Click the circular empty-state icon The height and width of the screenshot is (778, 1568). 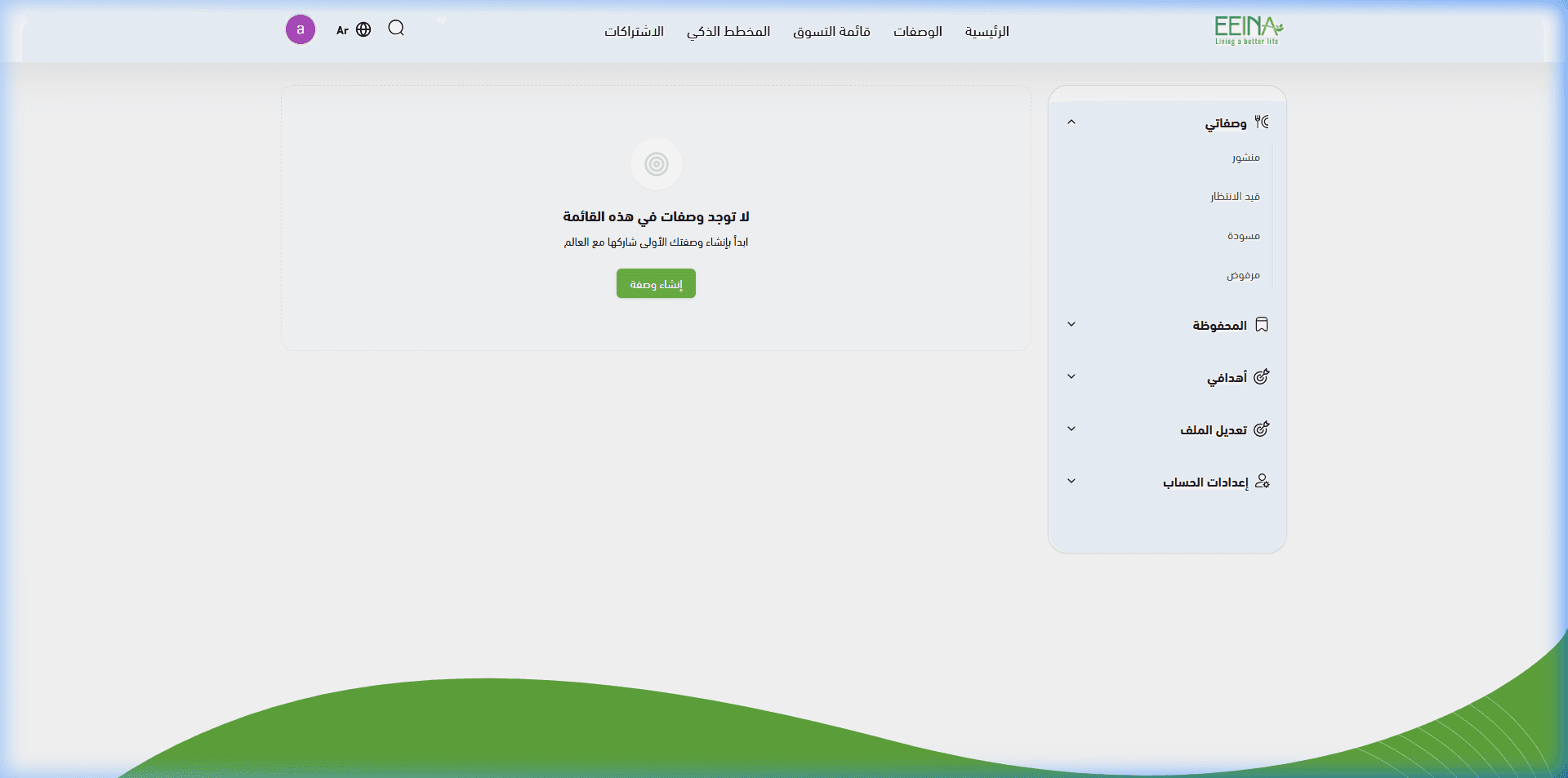657,164
